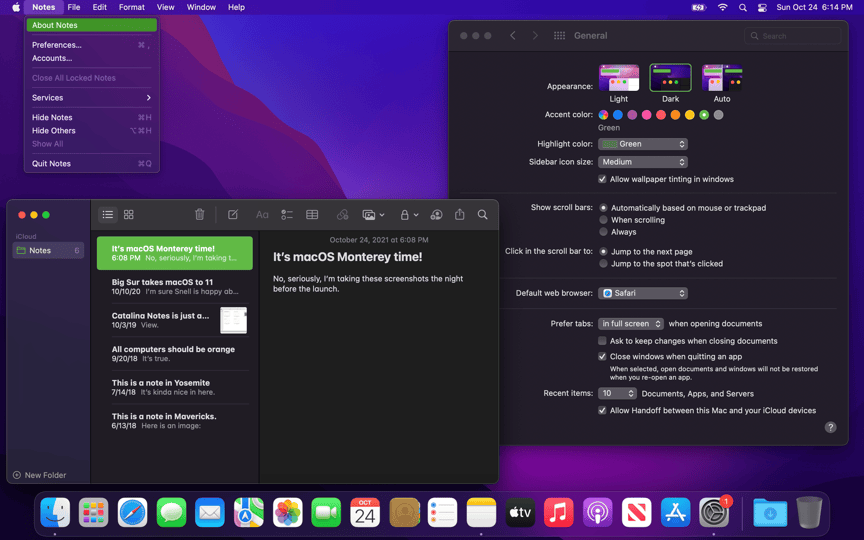This screenshot has width=864, height=540.
Task: Select Auto appearance thumbnail
Action: [x=722, y=78]
